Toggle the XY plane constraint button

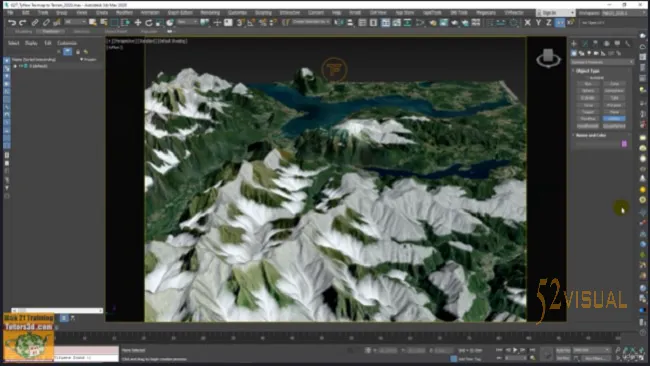click(x=560, y=23)
